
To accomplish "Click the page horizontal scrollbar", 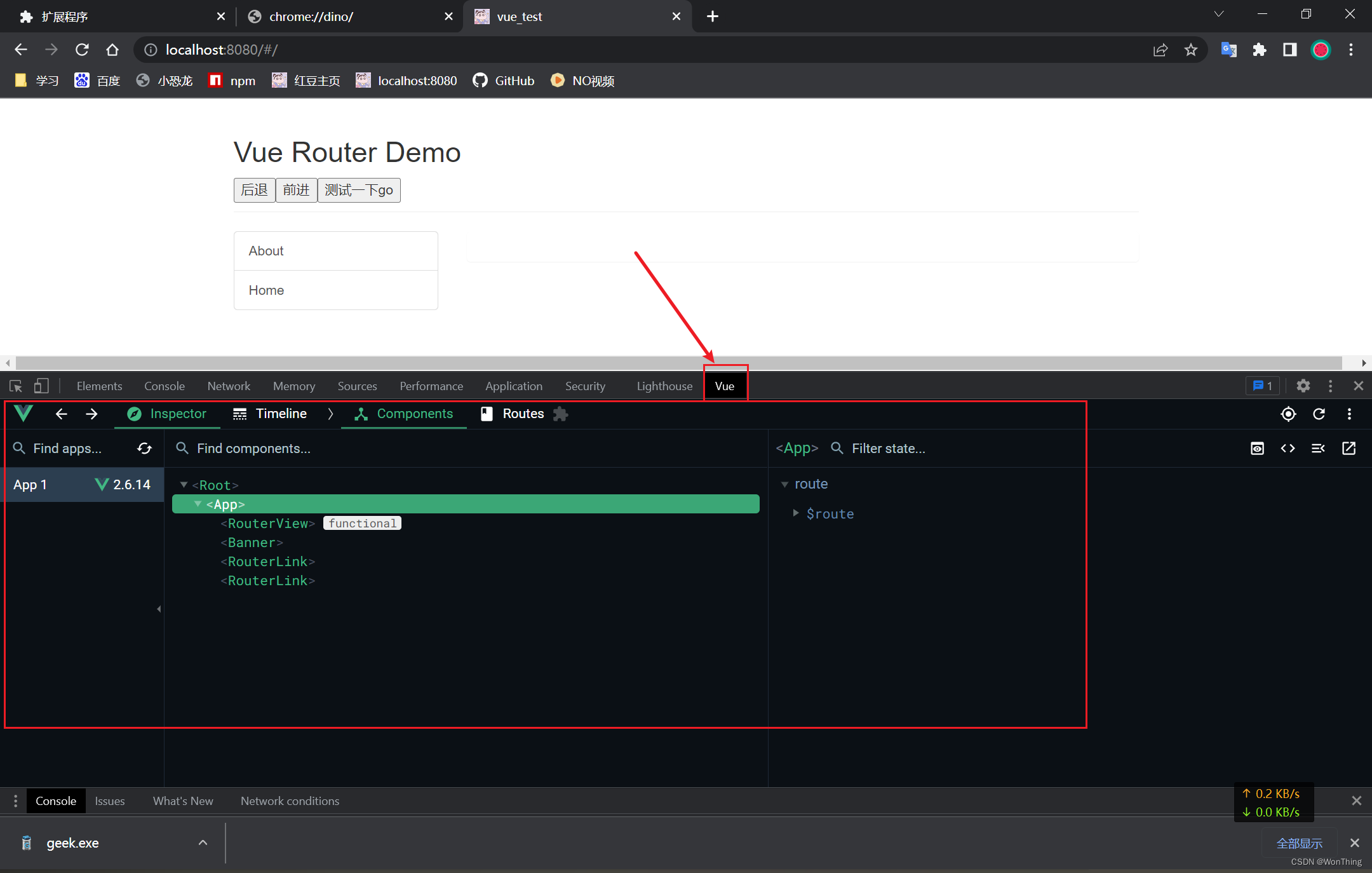I will (x=678, y=363).
